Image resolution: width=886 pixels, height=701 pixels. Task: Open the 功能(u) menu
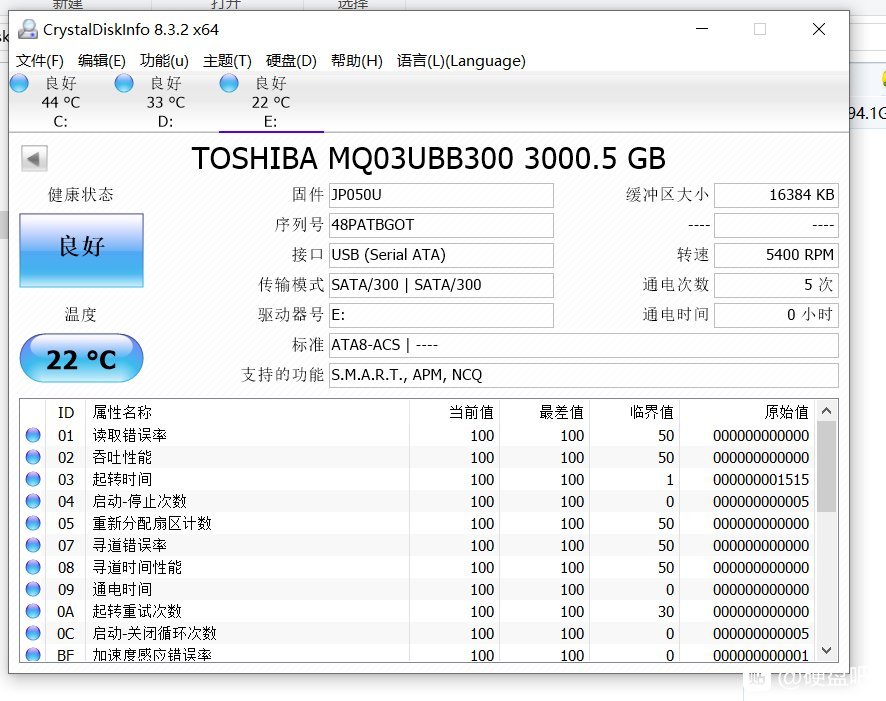164,60
